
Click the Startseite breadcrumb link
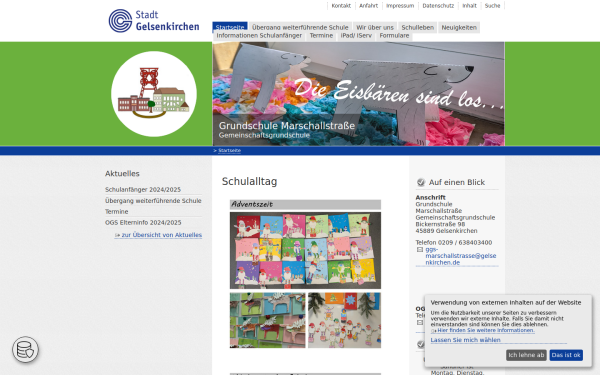tap(229, 150)
